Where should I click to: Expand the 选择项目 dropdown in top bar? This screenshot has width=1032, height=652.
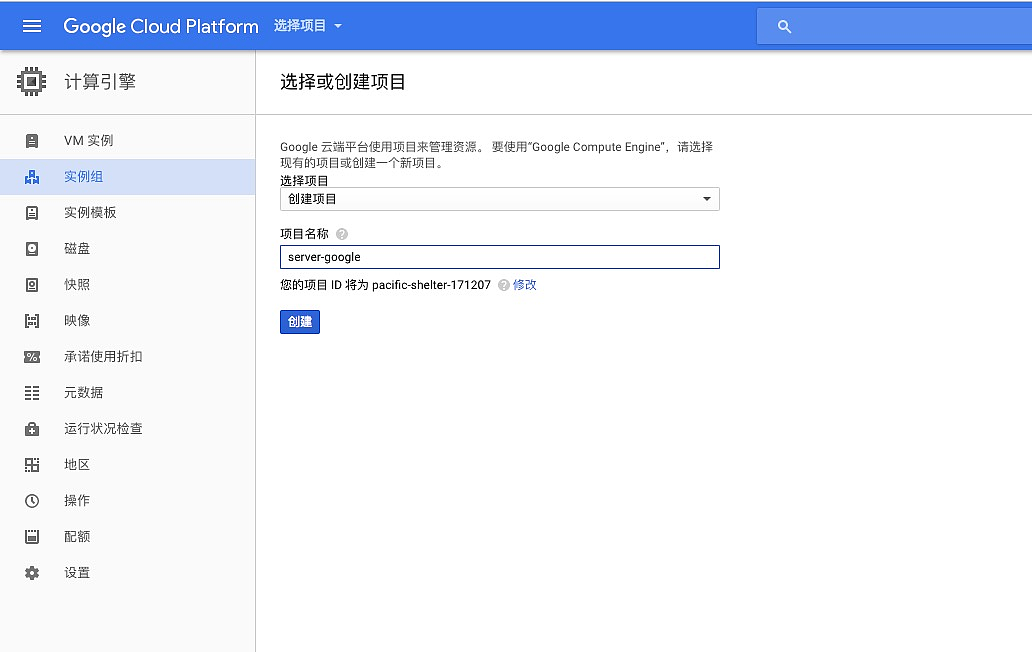click(308, 26)
